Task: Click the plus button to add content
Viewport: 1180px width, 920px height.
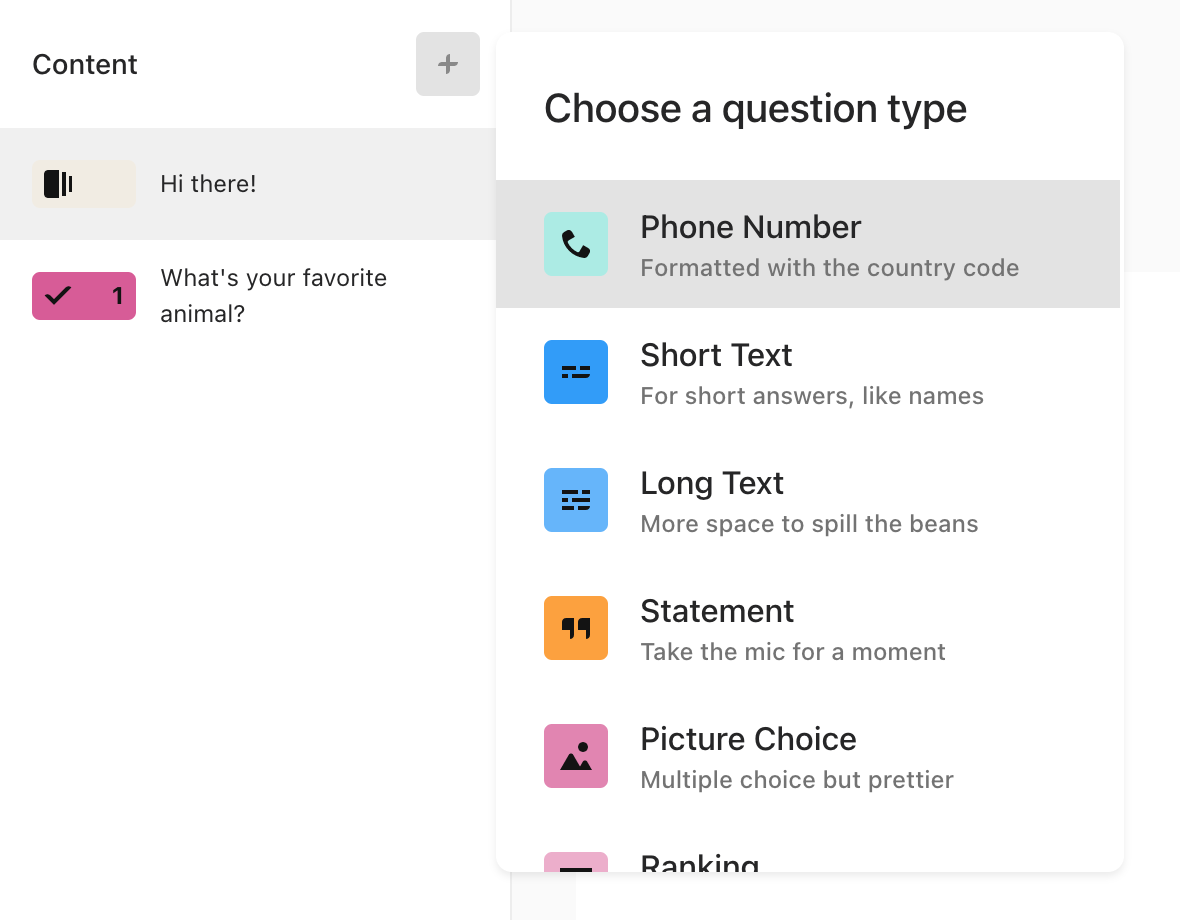Action: pos(448,64)
